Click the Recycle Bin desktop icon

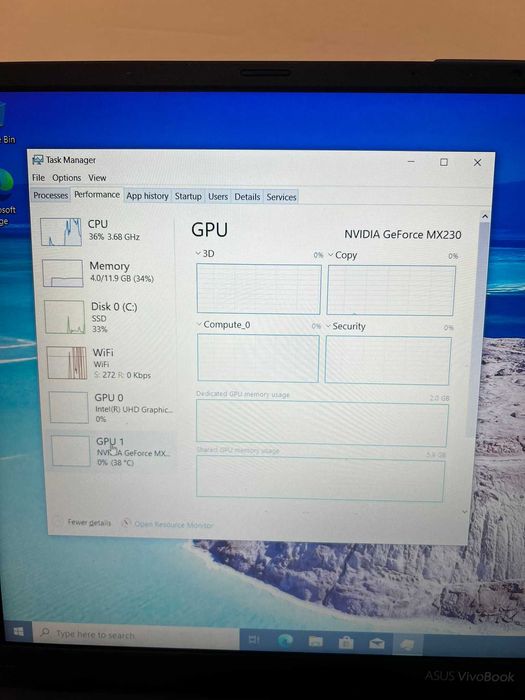[4, 123]
